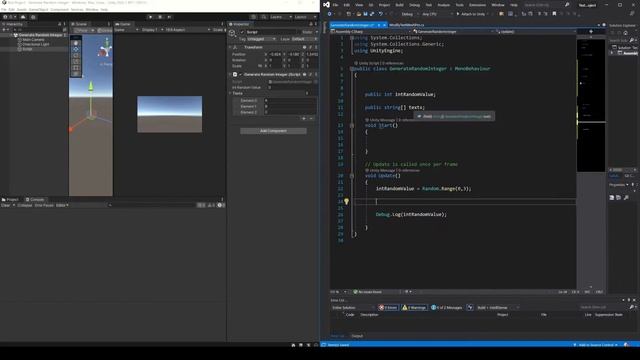Image resolution: width=640 pixels, height=360 pixels.
Task: Click Home icon in Solution Explorer
Action: click(x=625, y=33)
